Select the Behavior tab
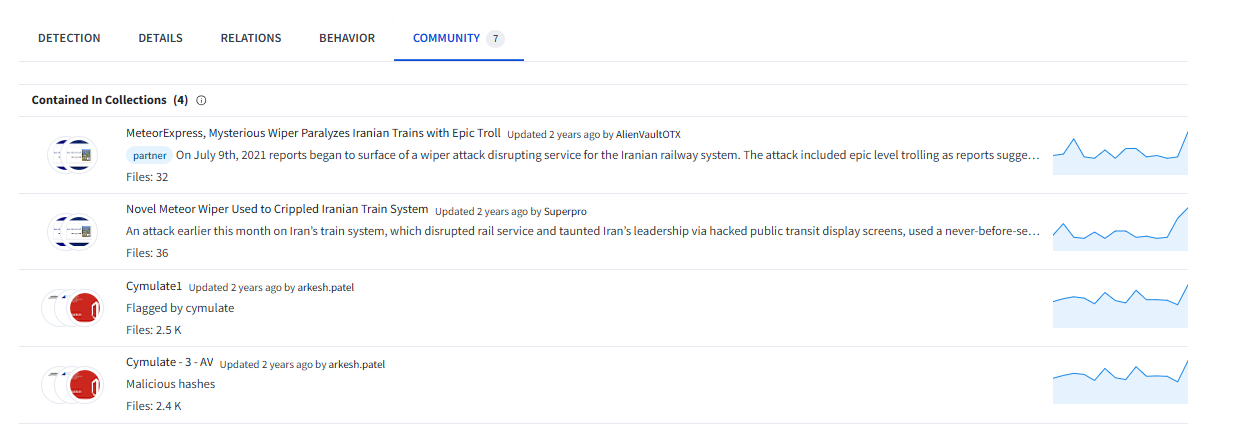 [347, 38]
